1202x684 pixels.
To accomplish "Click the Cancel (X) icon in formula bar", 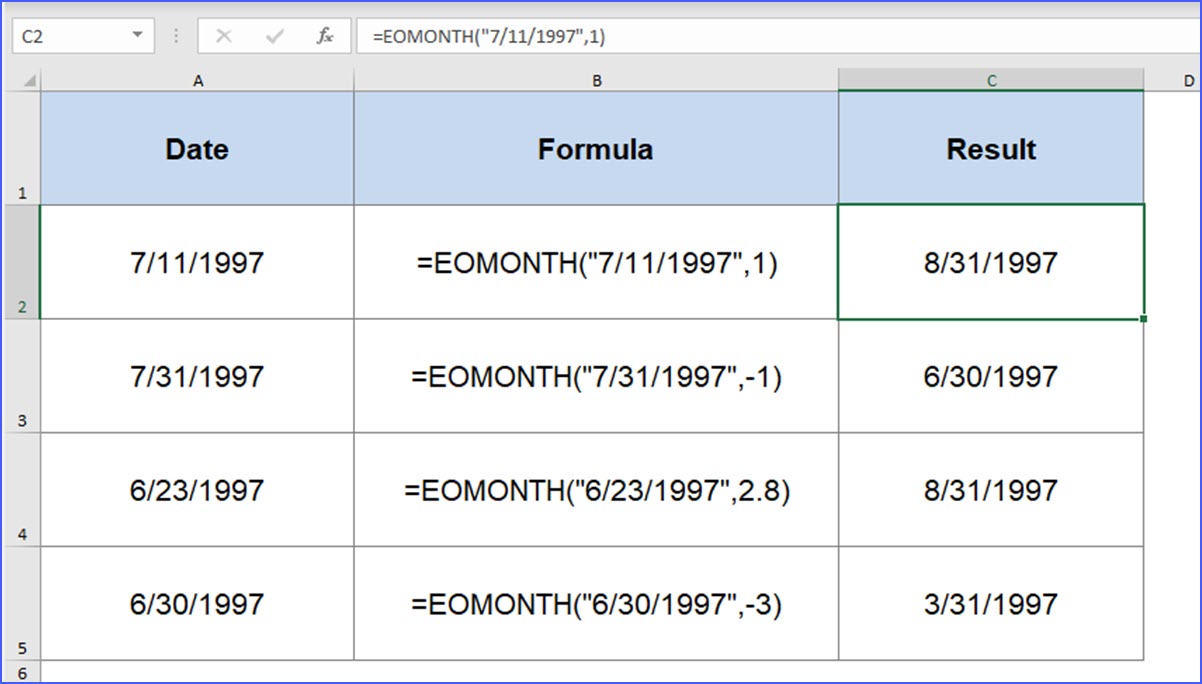I will (224, 36).
